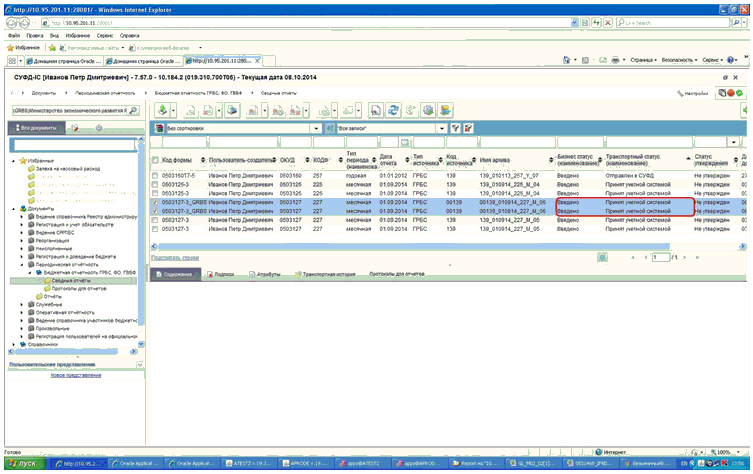Click the Windows 'пуск' Start button

(22, 465)
